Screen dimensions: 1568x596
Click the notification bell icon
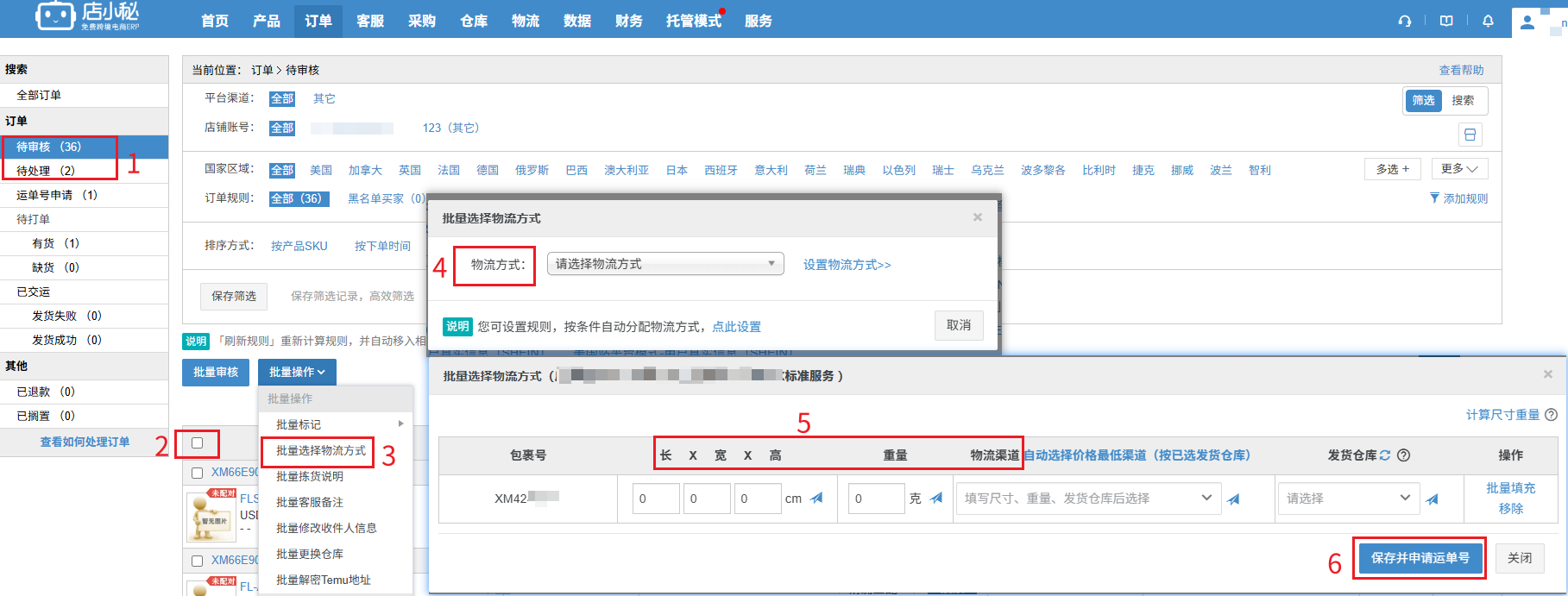1488,22
